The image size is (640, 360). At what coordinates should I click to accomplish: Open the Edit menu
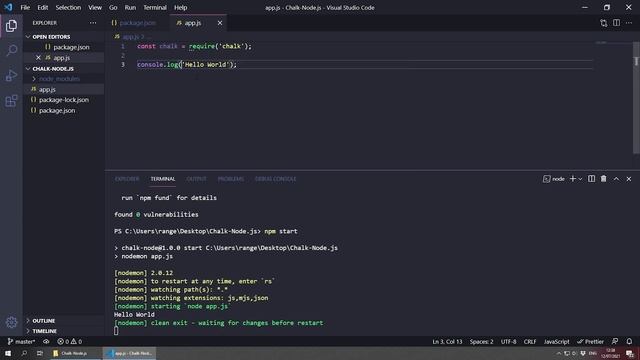tap(42, 7)
